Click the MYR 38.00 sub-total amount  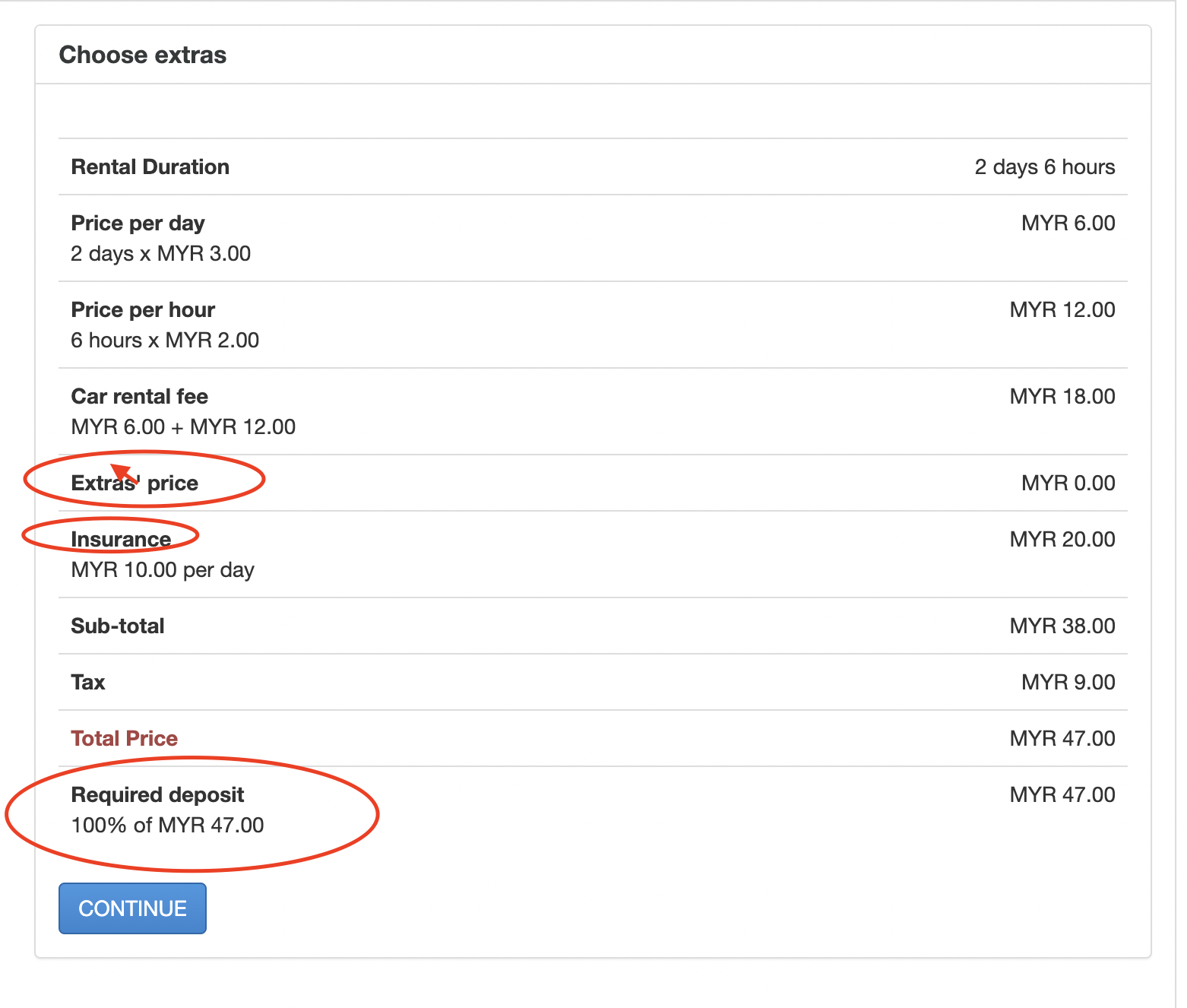coord(1062,626)
